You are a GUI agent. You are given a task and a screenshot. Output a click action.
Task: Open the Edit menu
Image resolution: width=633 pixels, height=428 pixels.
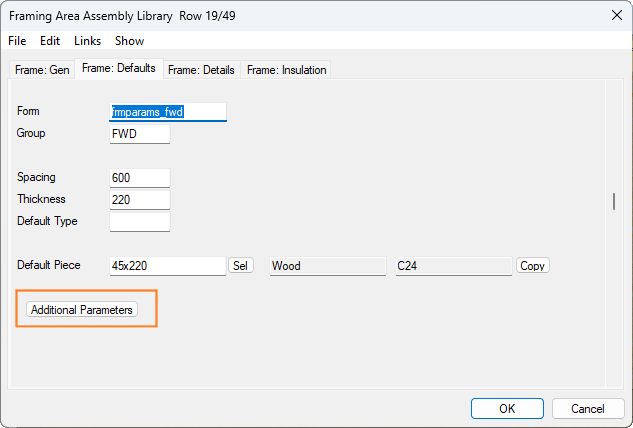pos(50,41)
